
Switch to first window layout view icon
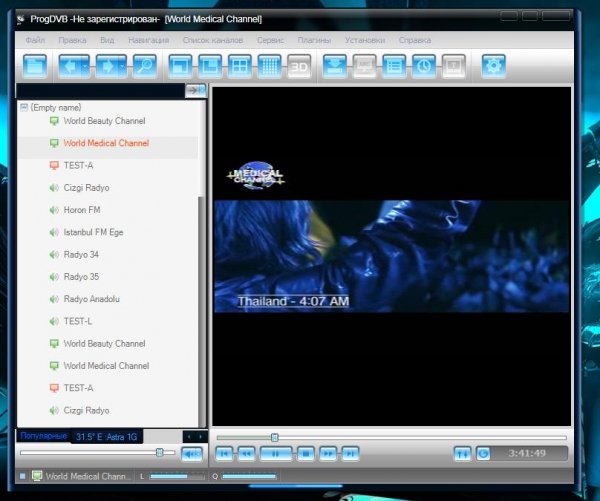click(x=180, y=67)
